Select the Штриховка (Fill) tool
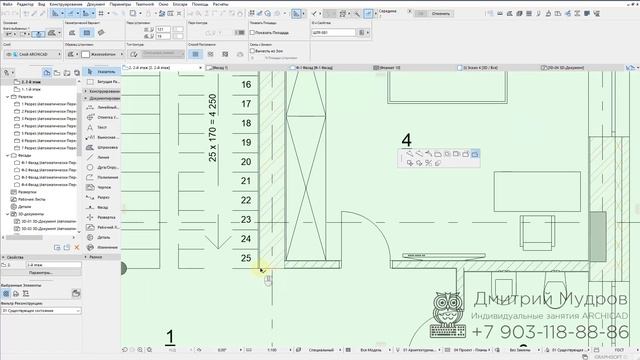Screen dimensions: 640x360 point(102,147)
